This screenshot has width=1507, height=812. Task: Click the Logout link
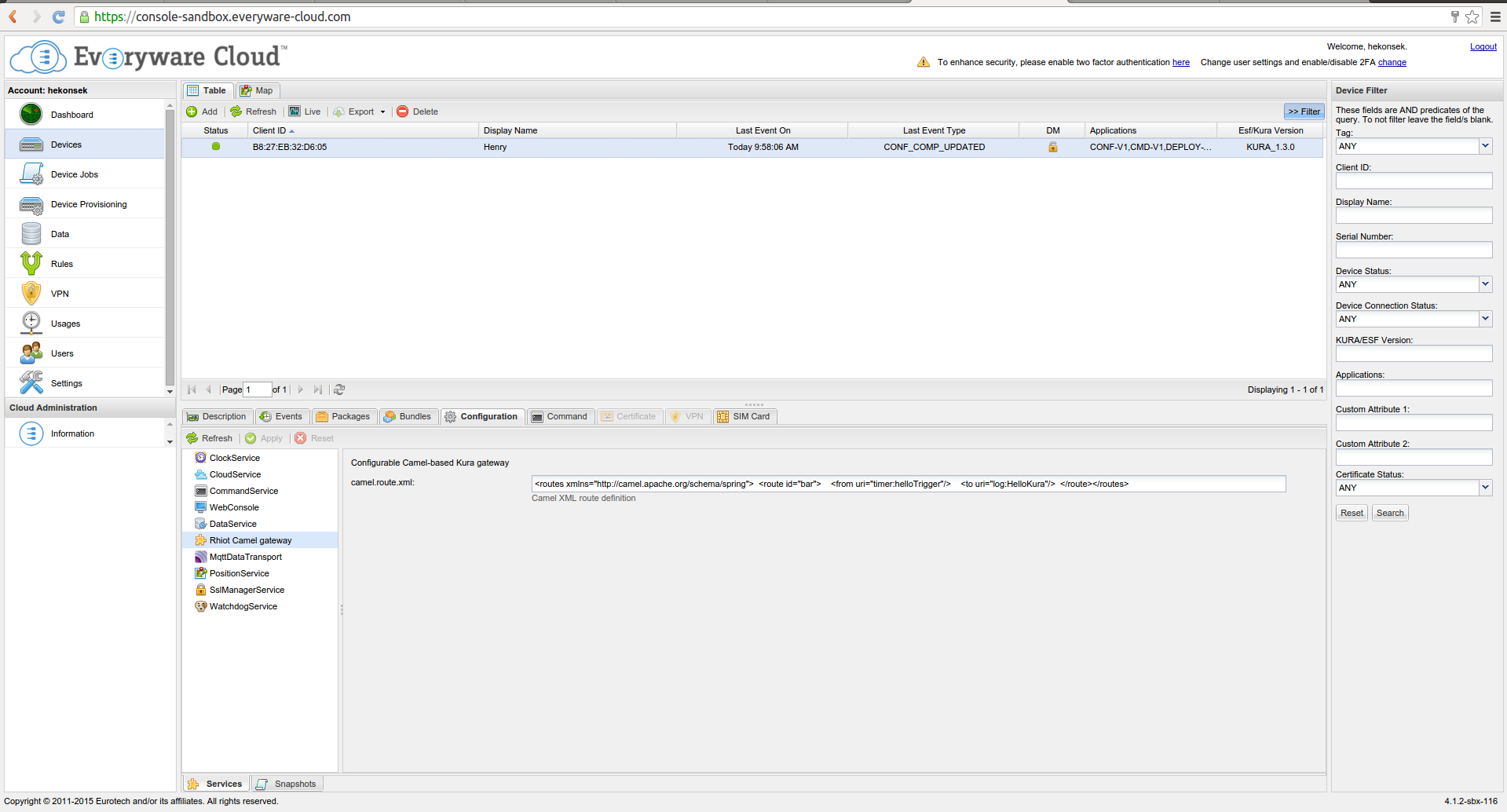1483,46
